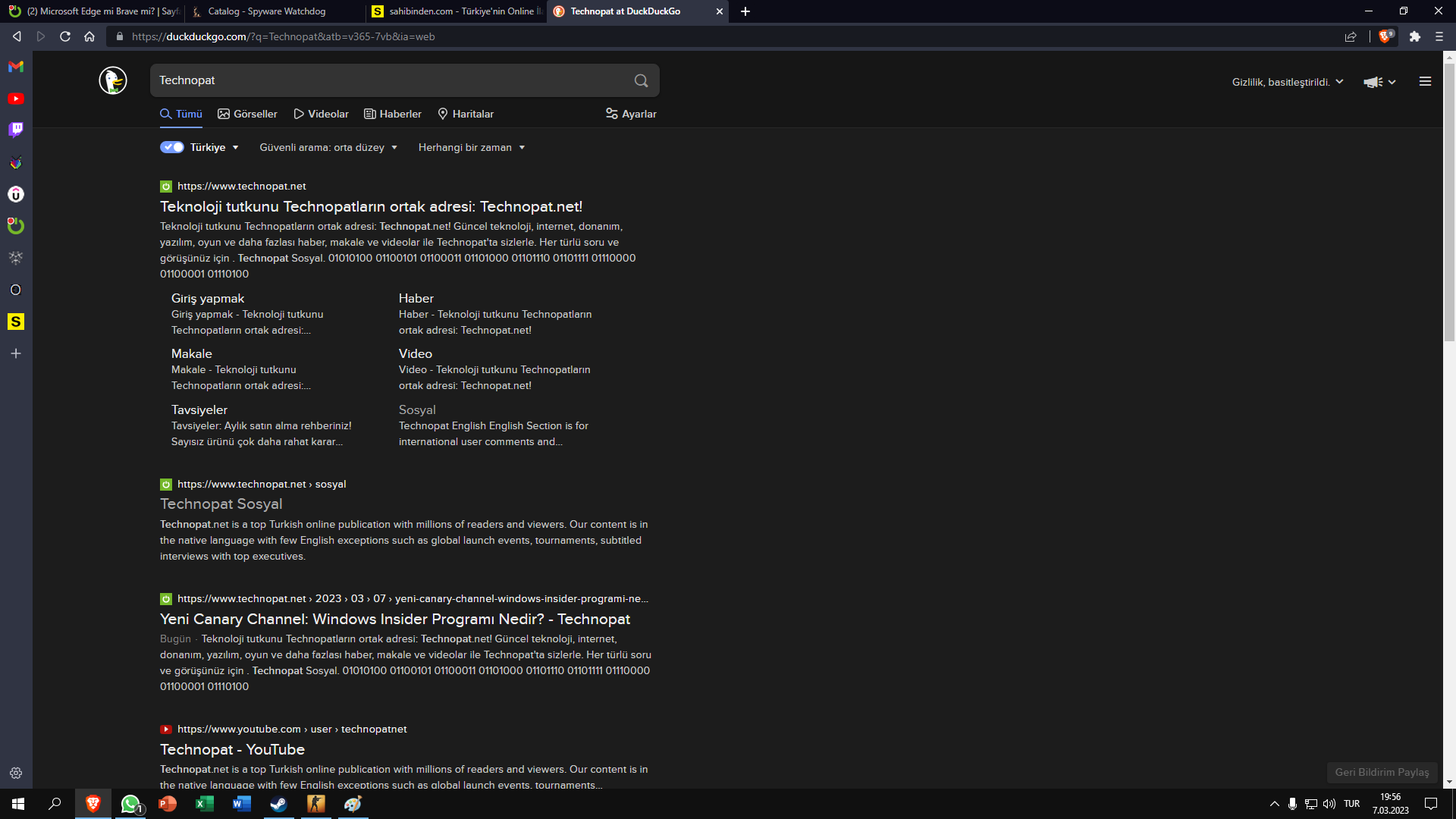Click the share page icon in the address bar
Viewport: 1456px width, 819px height.
coord(1351,36)
